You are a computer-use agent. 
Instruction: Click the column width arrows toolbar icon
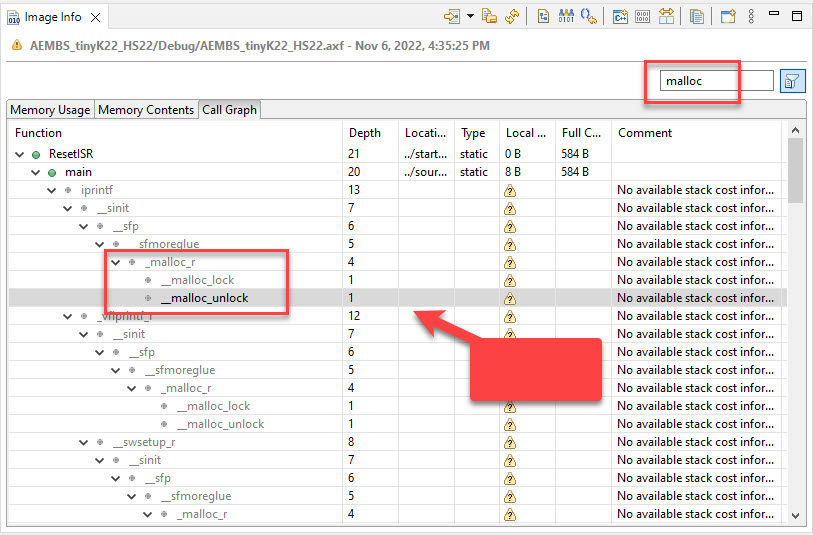[666, 16]
